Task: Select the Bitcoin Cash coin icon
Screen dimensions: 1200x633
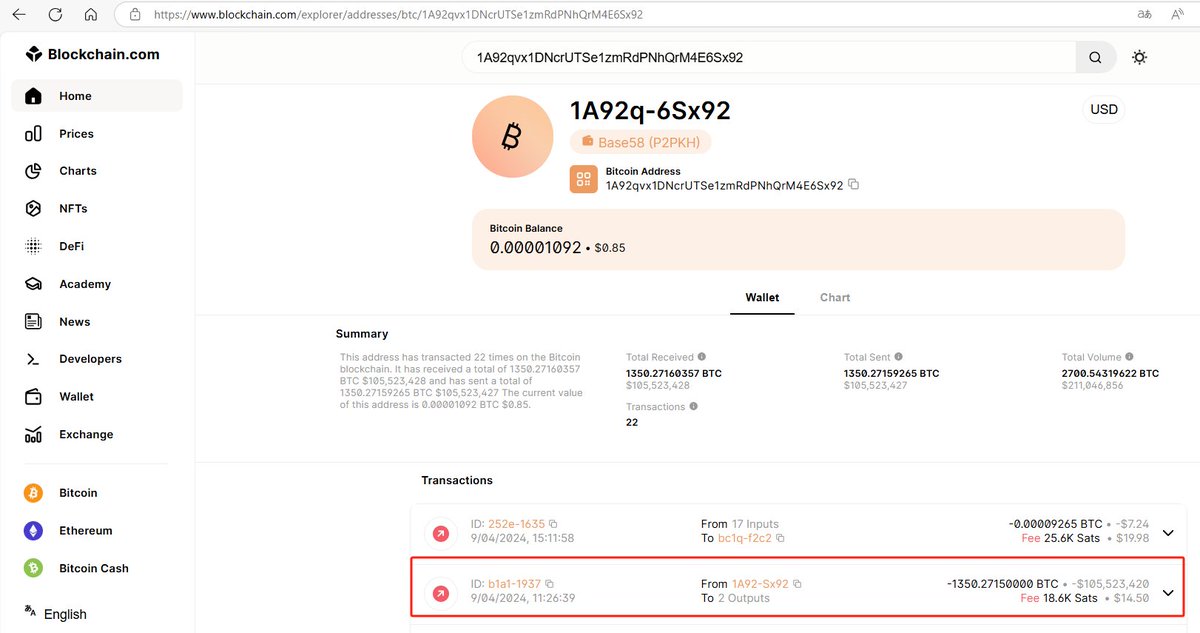Action: [33, 568]
